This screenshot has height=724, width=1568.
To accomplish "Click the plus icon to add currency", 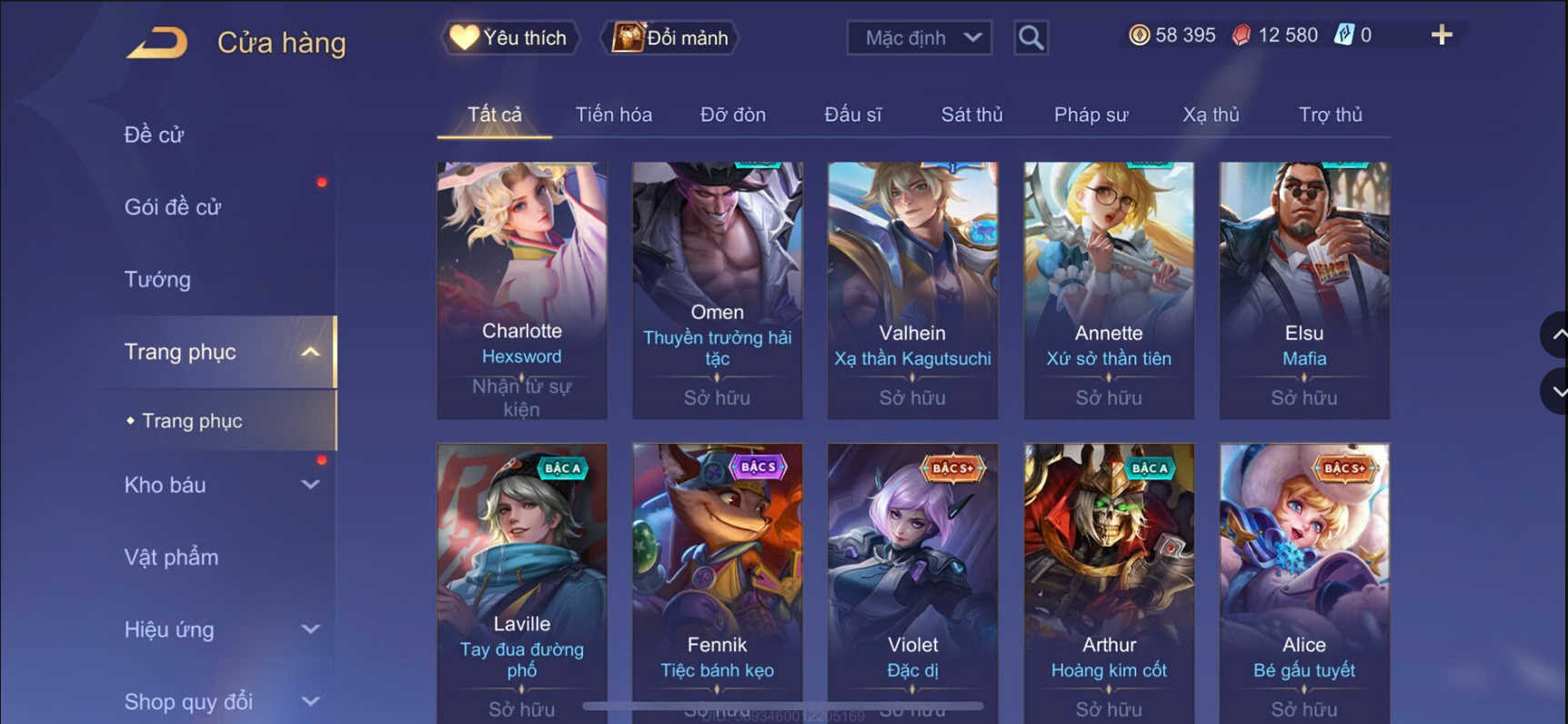I will pyautogui.click(x=1442, y=35).
